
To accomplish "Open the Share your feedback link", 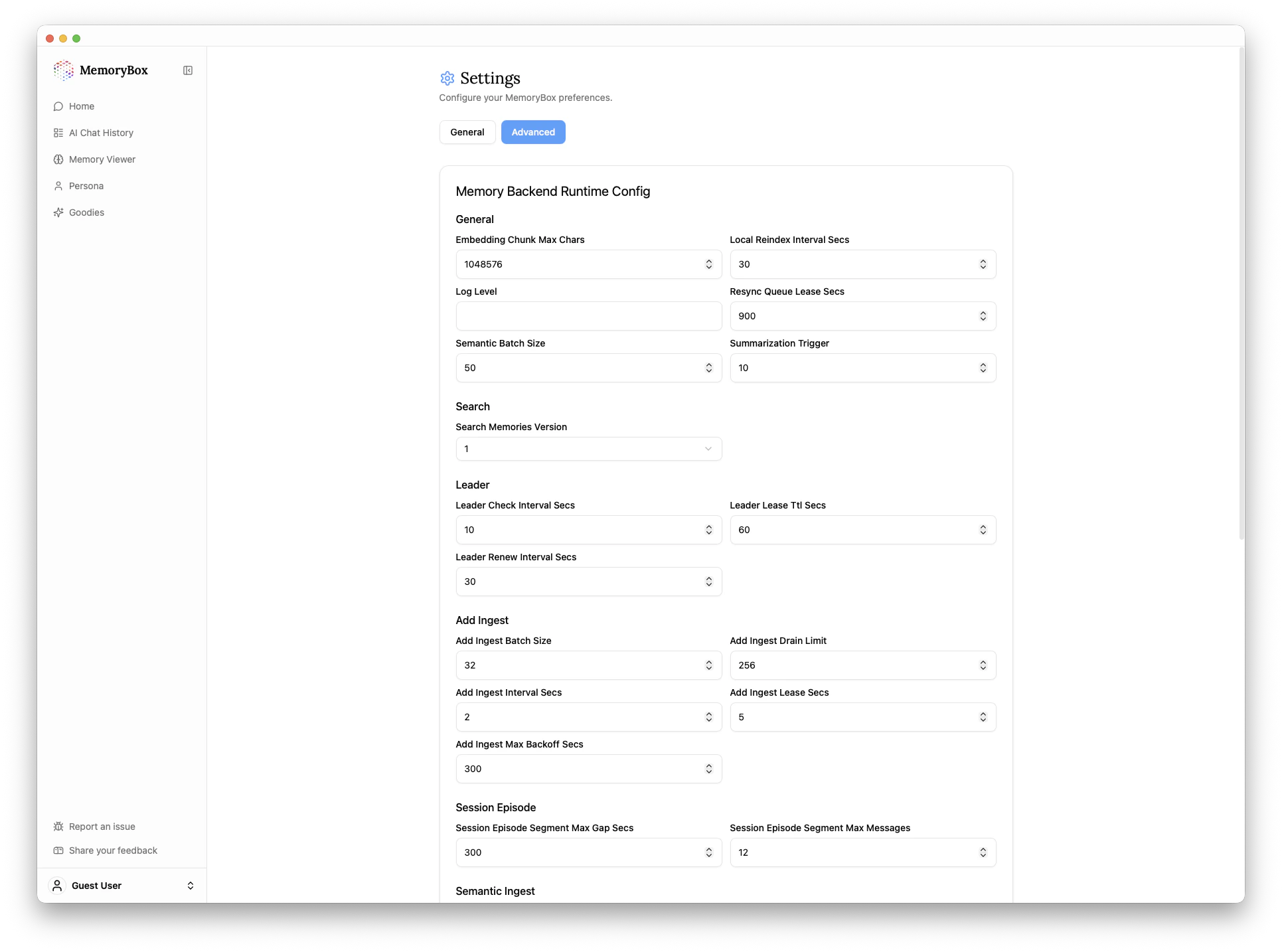I will coord(112,850).
